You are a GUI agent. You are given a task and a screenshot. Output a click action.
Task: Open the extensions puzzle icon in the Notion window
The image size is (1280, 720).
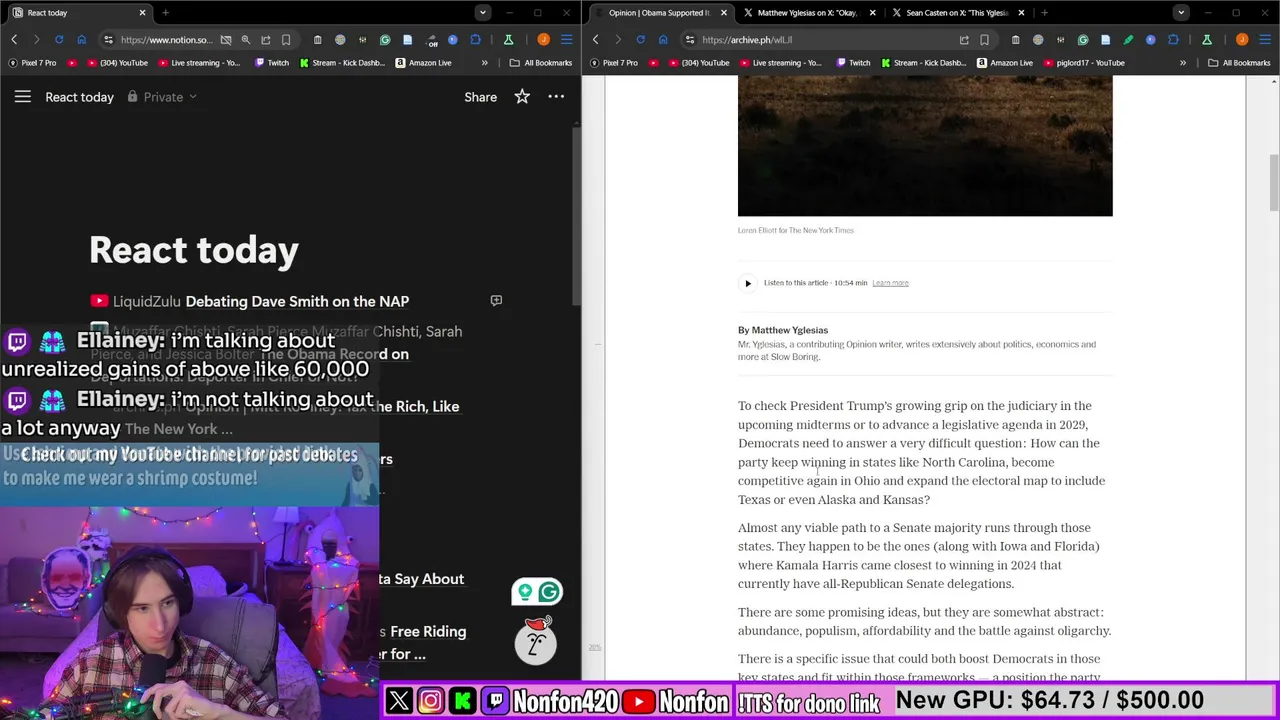(x=475, y=40)
